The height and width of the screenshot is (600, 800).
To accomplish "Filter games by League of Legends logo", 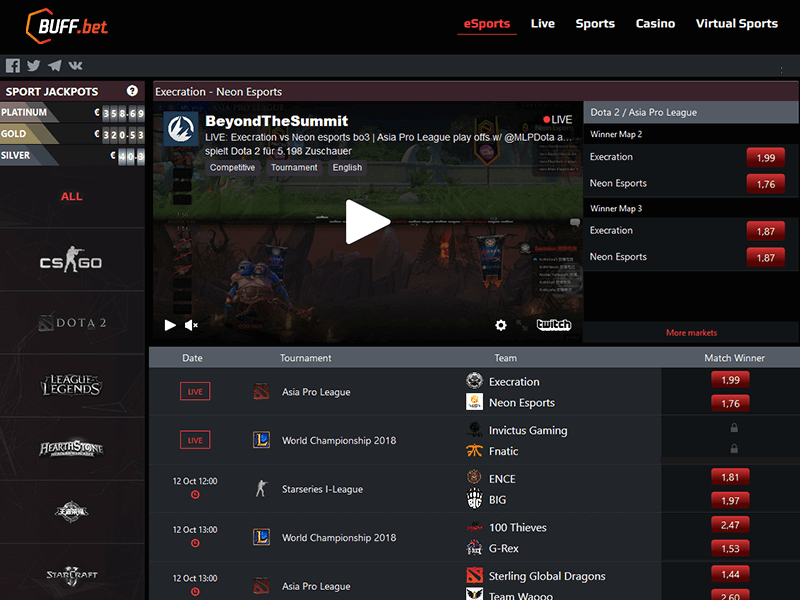I will 71,385.
